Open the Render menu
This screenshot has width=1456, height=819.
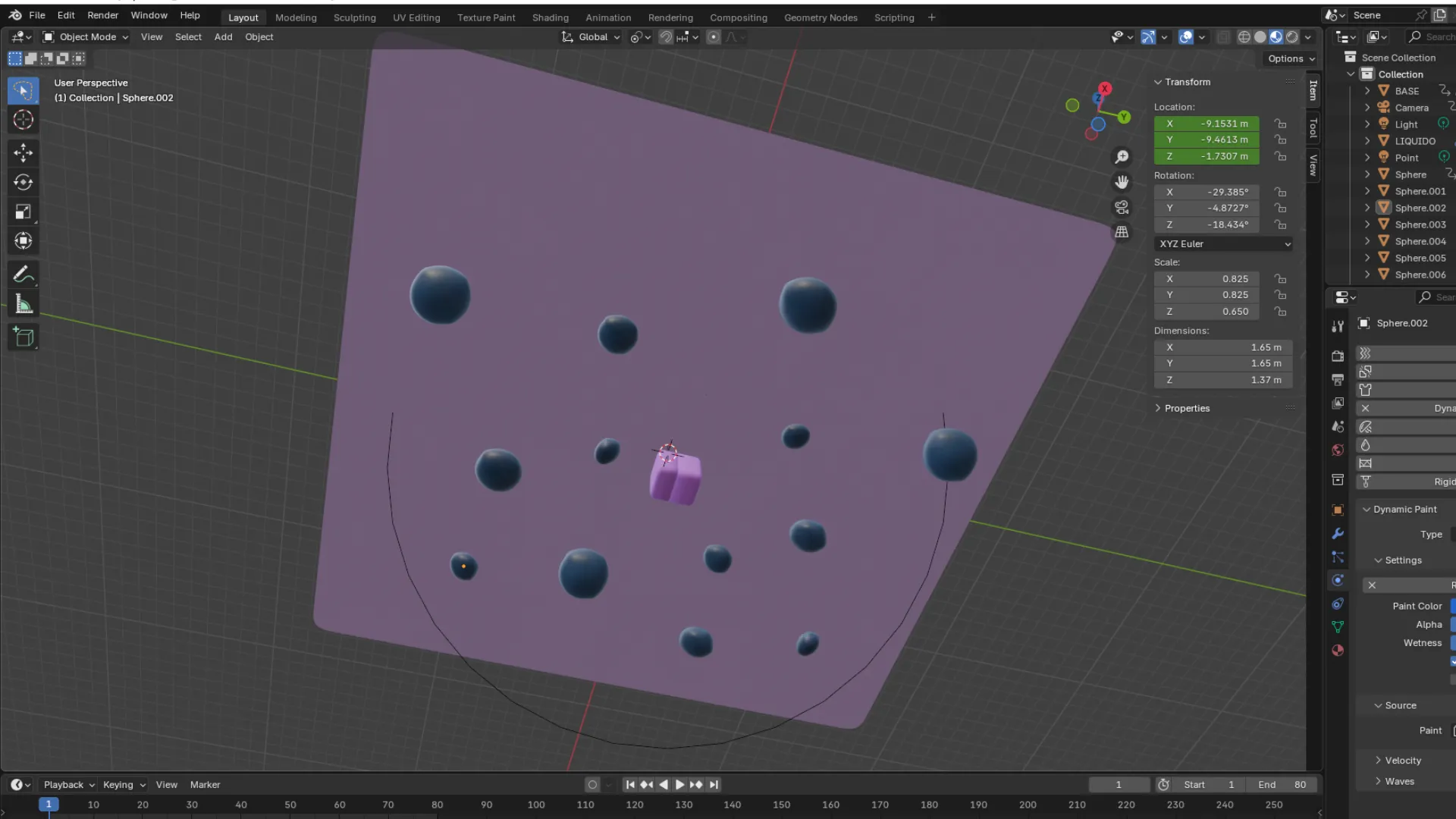(102, 15)
